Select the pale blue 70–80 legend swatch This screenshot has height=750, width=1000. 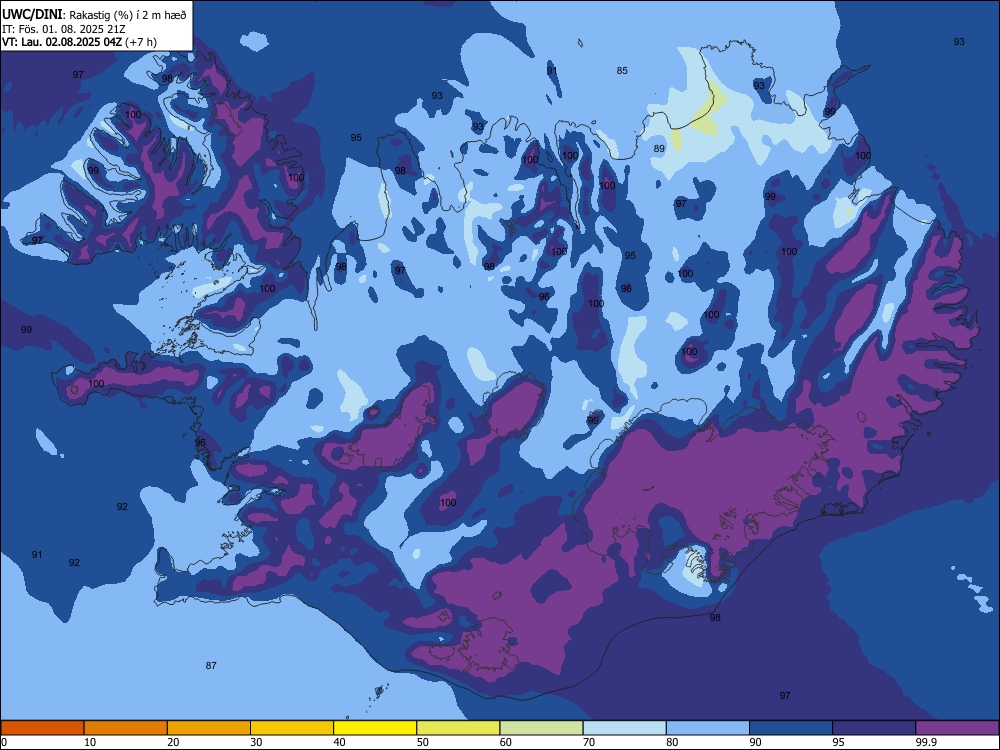(624, 728)
